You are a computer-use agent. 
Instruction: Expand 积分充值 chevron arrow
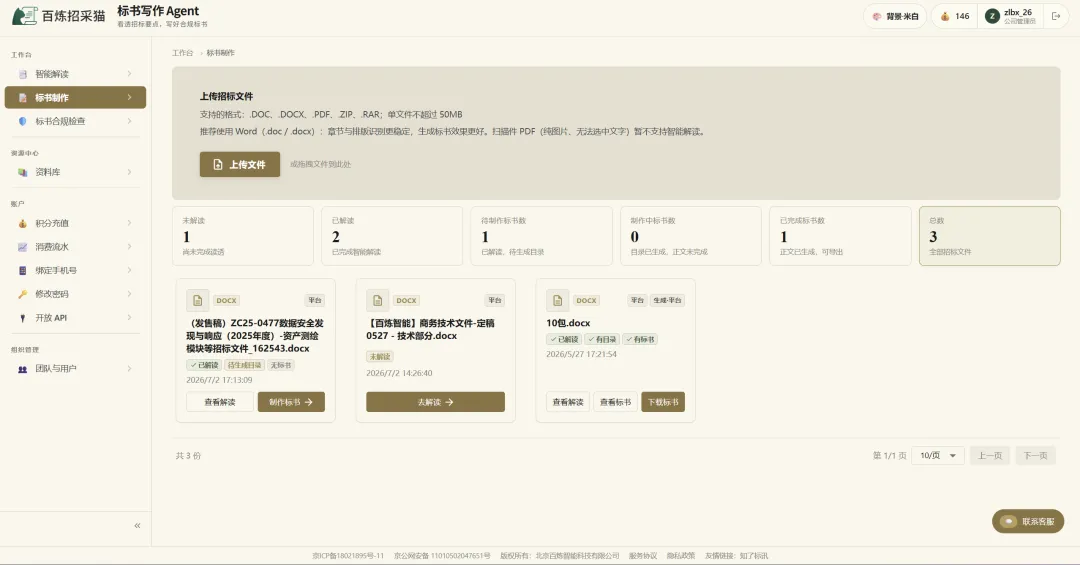129,223
